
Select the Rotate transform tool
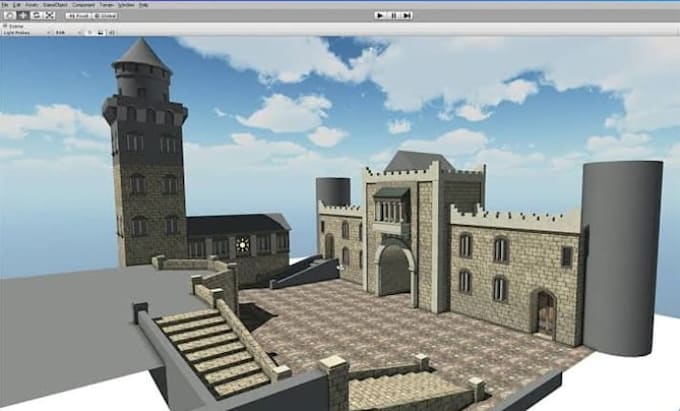[36, 16]
